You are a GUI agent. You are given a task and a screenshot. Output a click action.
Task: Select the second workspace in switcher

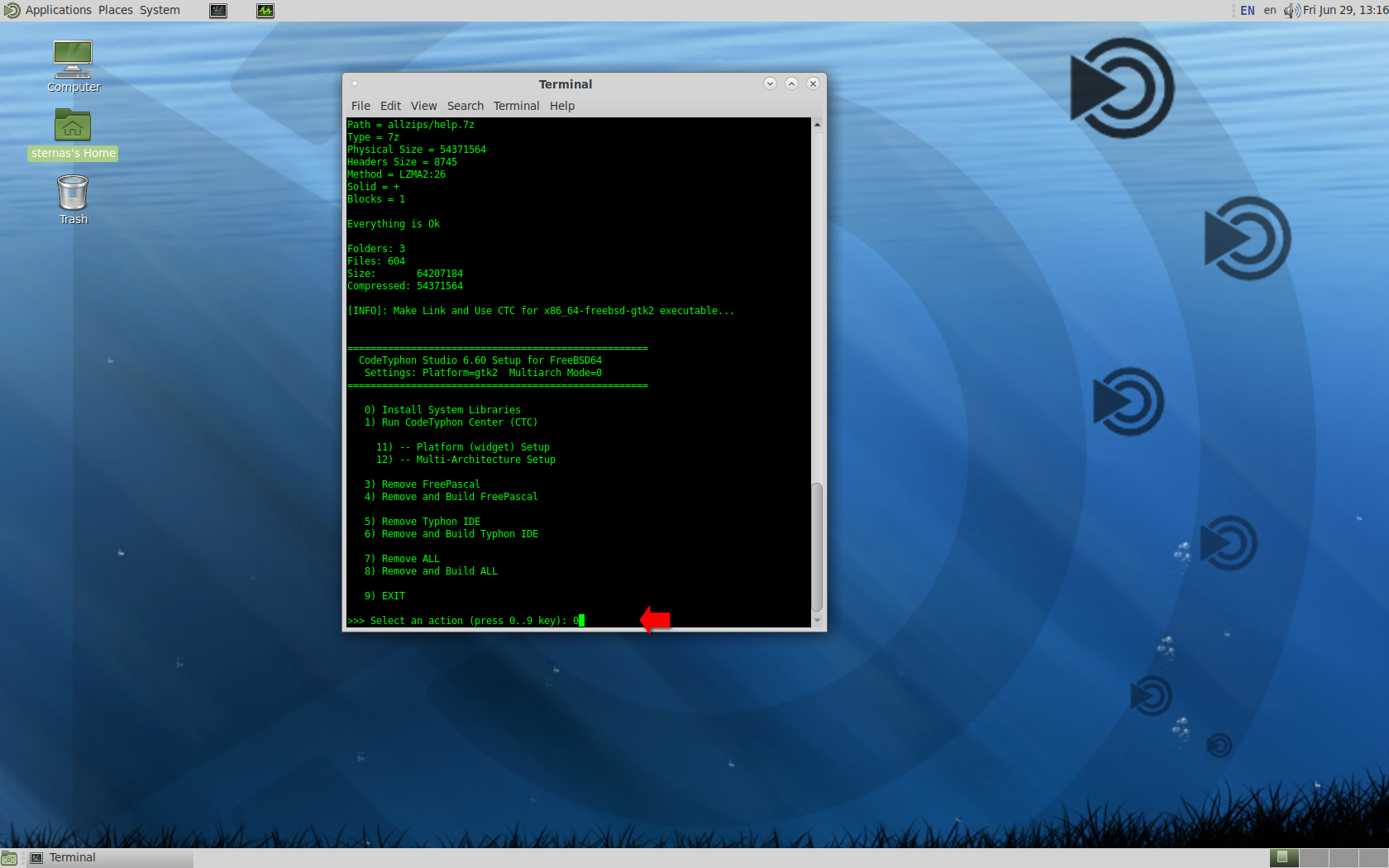pyautogui.click(x=1313, y=858)
